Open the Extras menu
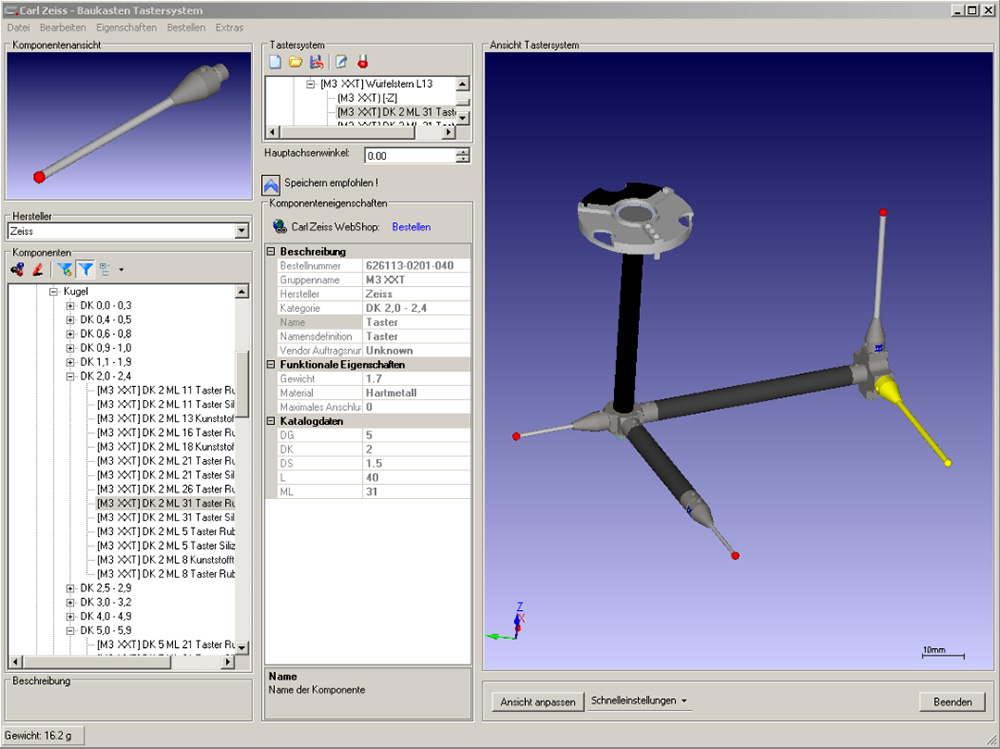The height and width of the screenshot is (749, 1000). point(229,27)
